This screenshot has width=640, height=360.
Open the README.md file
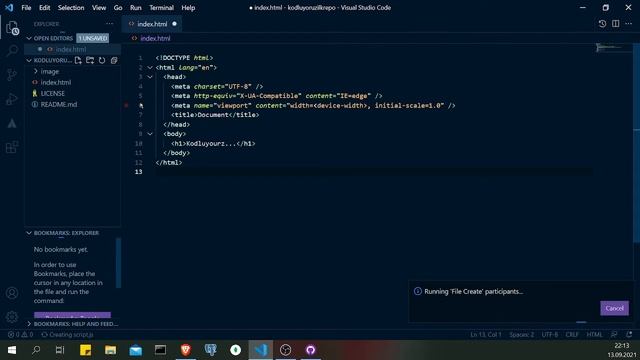pos(72,104)
